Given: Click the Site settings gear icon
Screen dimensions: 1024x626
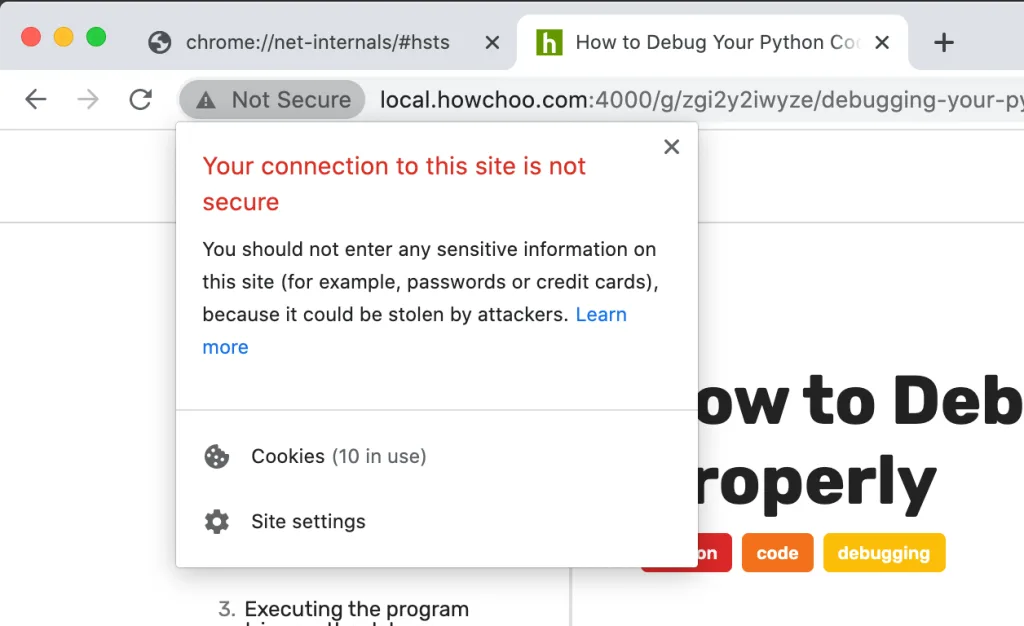Looking at the screenshot, I should (x=216, y=522).
